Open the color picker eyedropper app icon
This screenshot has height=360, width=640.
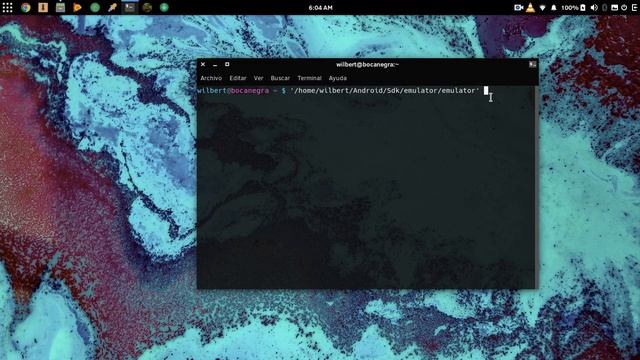pyautogui.click(x=112, y=7)
